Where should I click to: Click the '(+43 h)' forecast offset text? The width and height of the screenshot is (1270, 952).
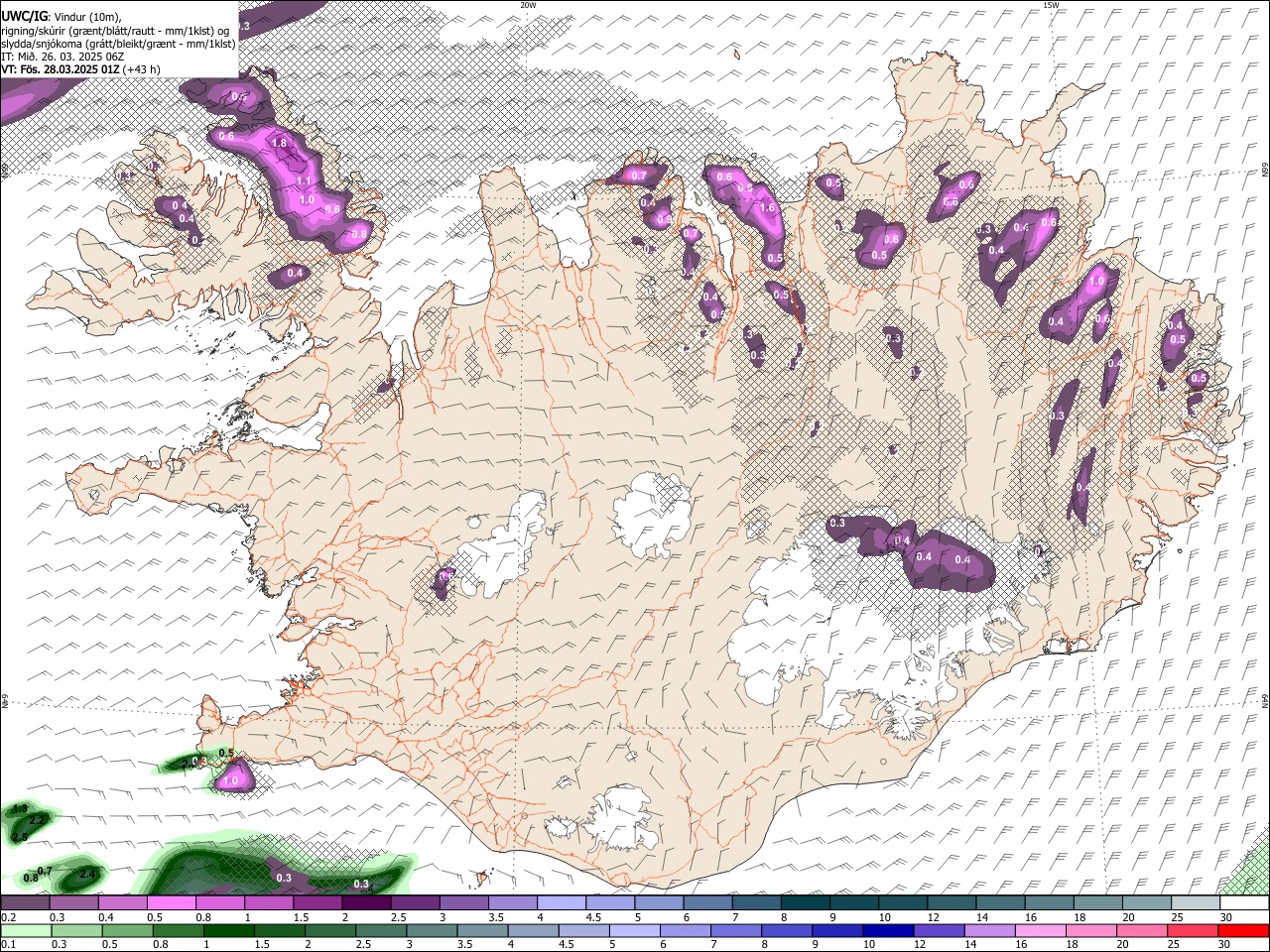(x=143, y=69)
